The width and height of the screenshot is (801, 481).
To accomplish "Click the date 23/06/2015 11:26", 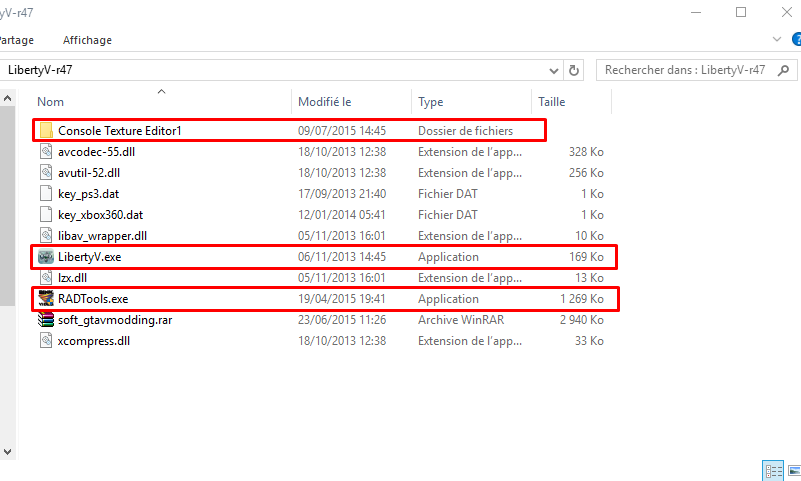I will pyautogui.click(x=342, y=320).
